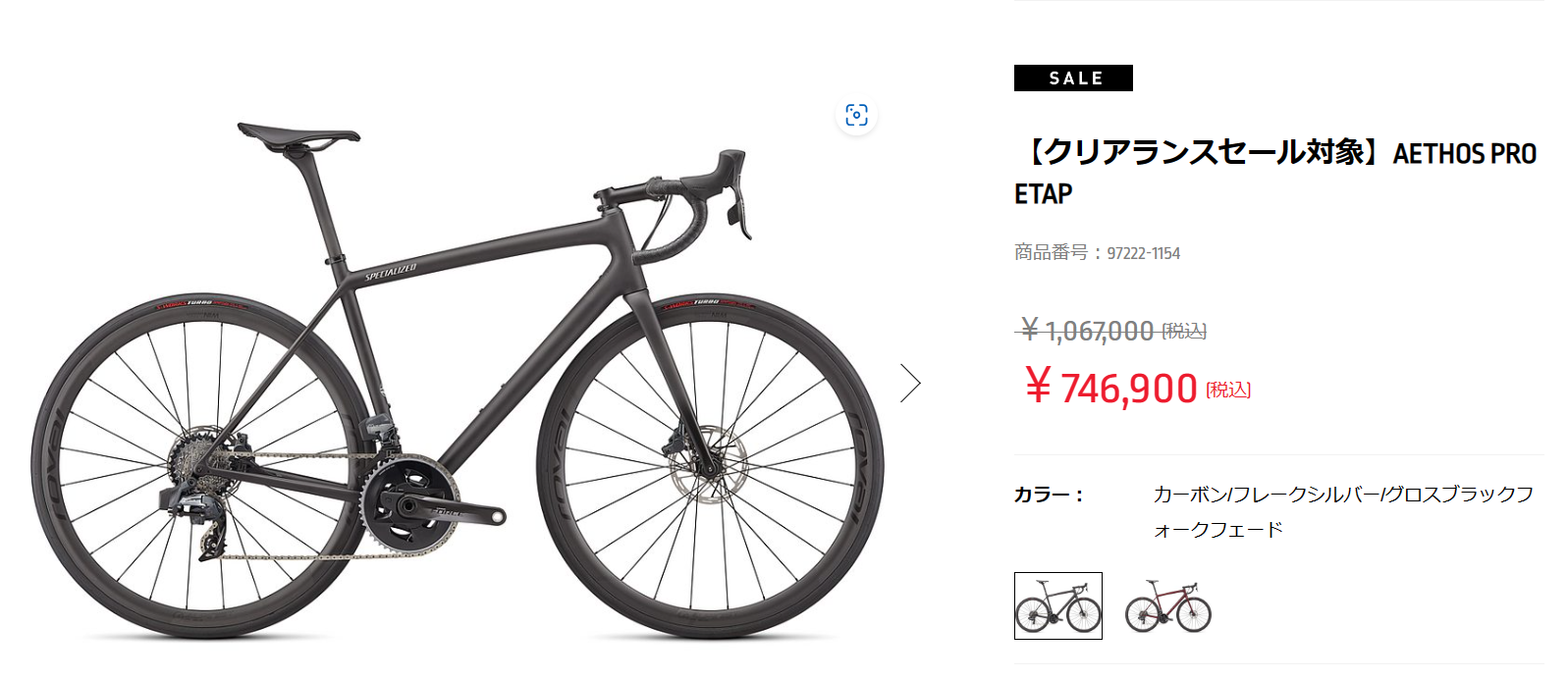Screen dimensions: 1568x679
Task: Click the red sale price ¥746,900
Action: tap(1110, 388)
